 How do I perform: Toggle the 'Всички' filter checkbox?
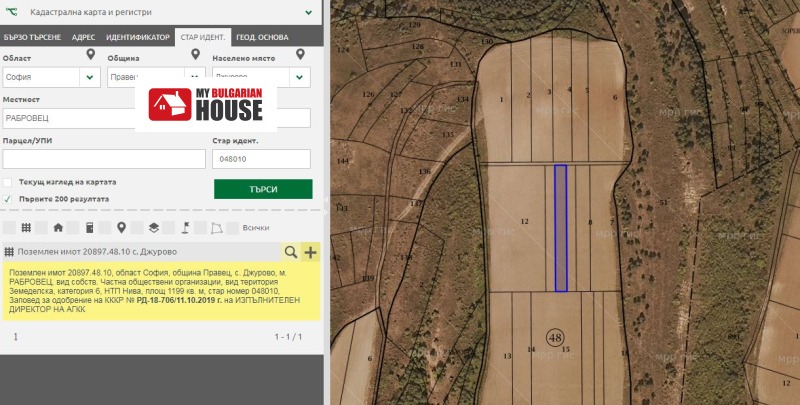pyautogui.click(x=233, y=227)
